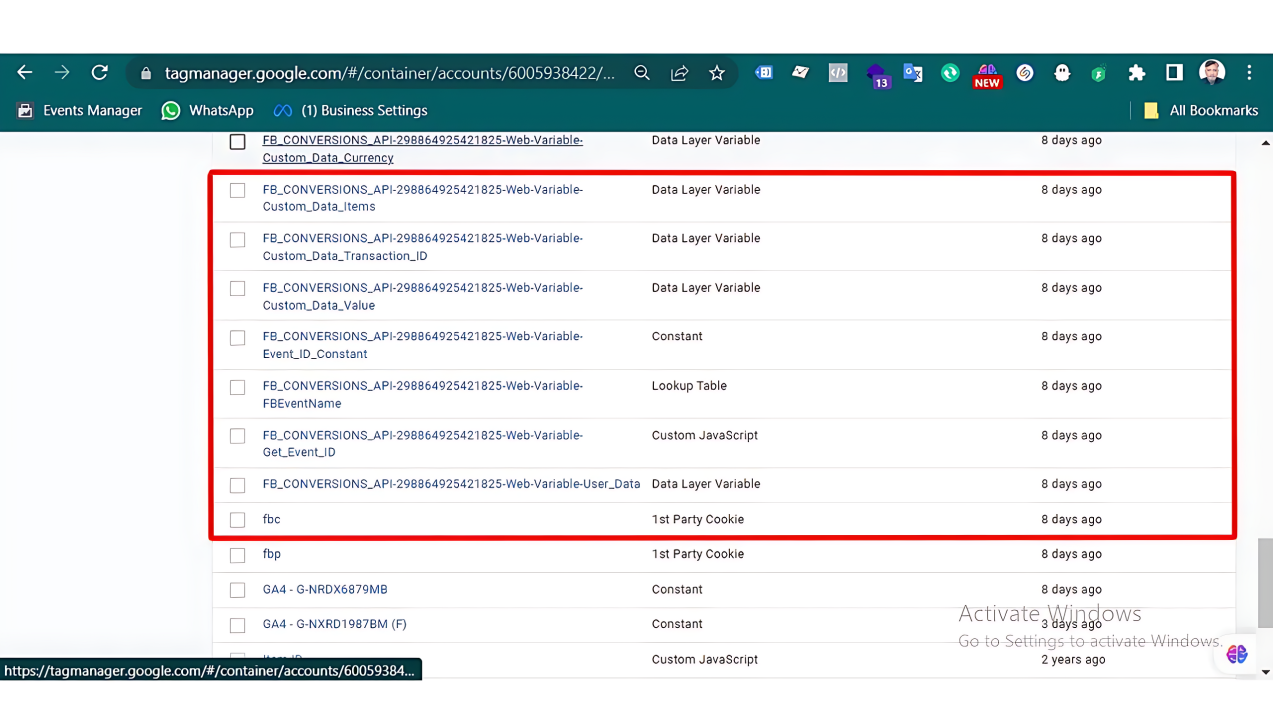Open the purple extension with badge 13

[x=877, y=75]
